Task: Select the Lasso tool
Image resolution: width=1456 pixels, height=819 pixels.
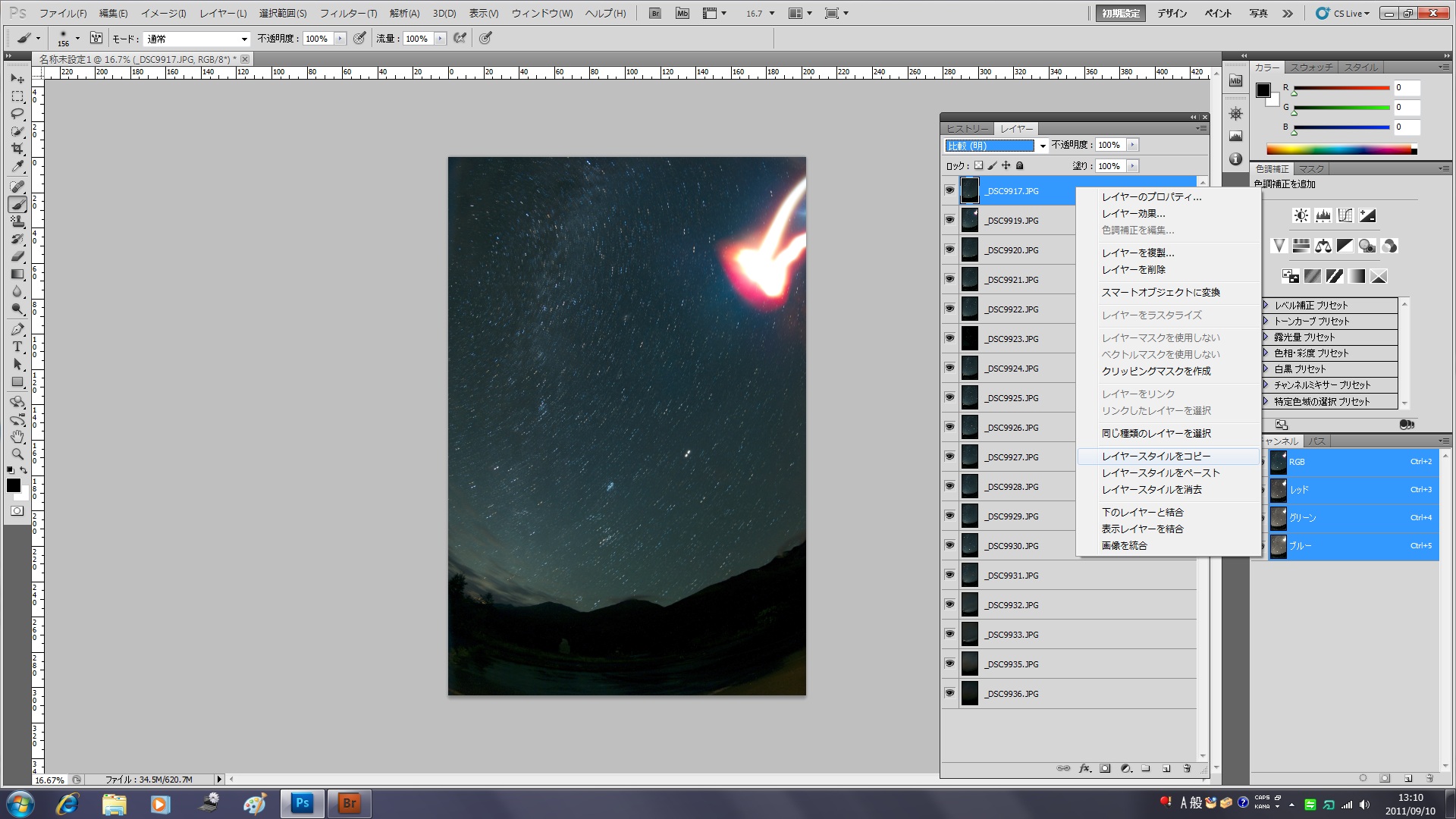Action: [17, 114]
